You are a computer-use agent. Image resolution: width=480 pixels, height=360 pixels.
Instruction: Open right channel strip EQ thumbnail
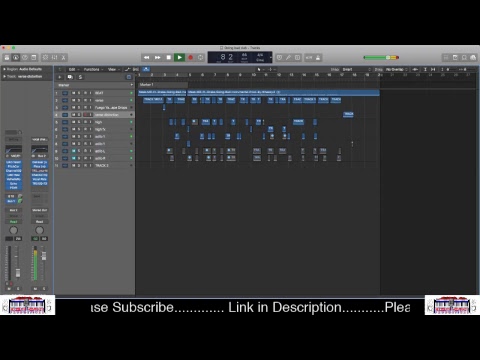pos(39,149)
